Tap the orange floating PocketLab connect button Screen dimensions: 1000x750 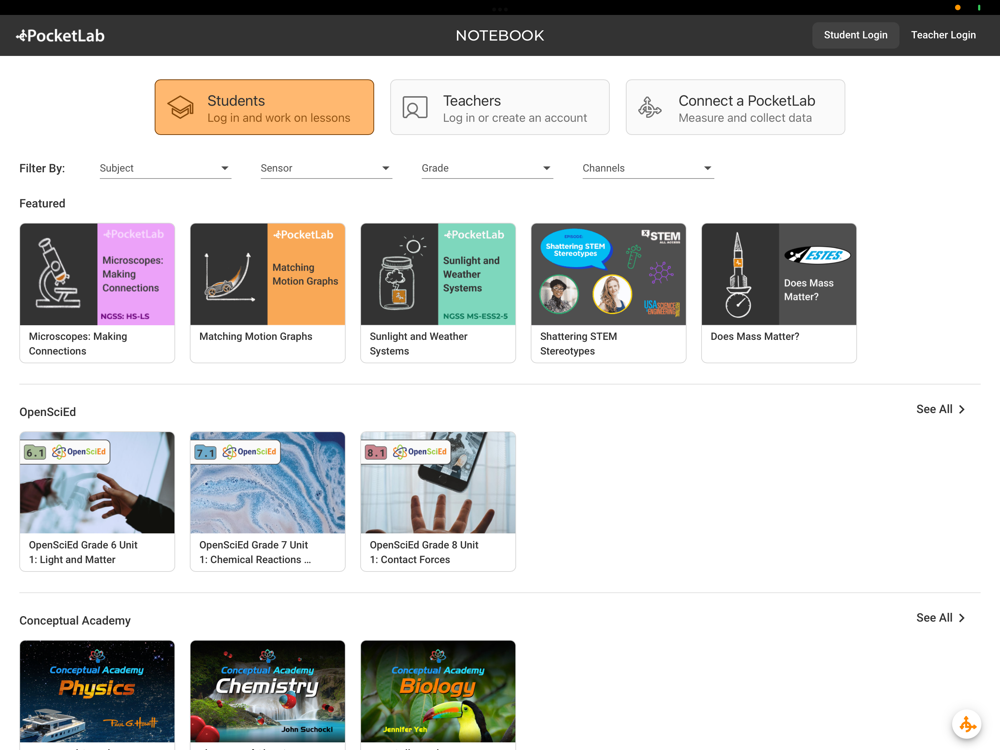coord(967,724)
